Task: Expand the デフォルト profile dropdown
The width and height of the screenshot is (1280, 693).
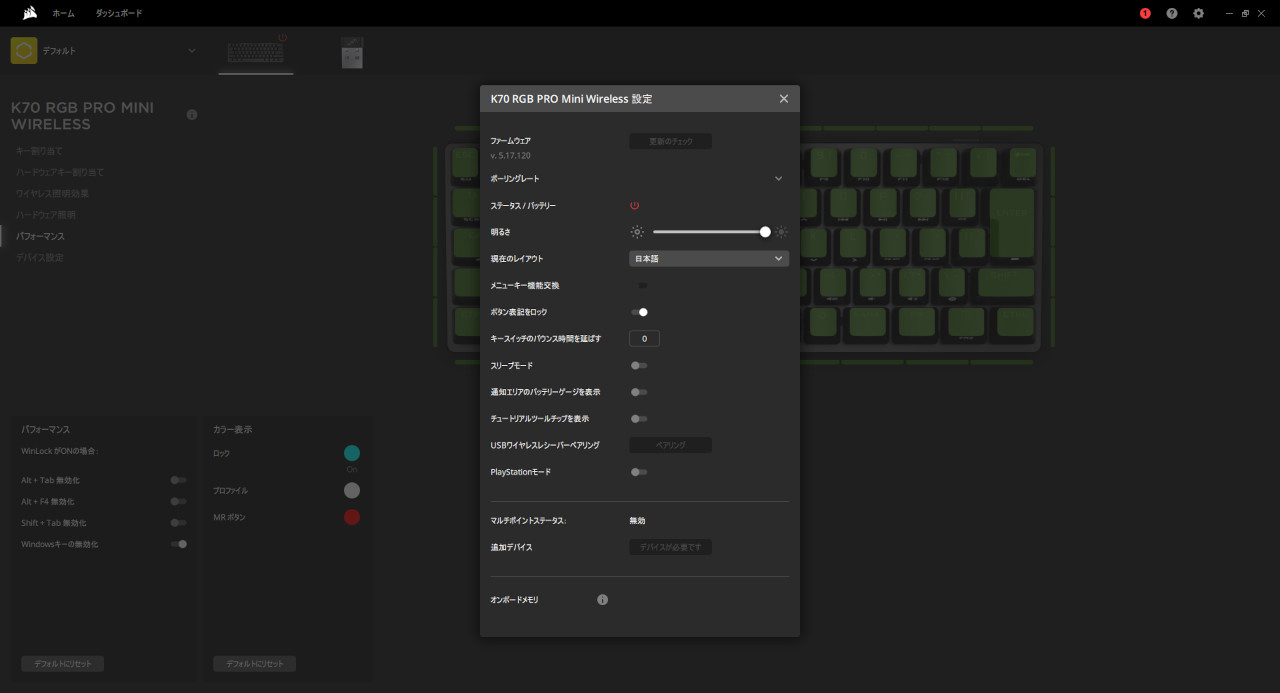Action: coord(192,51)
